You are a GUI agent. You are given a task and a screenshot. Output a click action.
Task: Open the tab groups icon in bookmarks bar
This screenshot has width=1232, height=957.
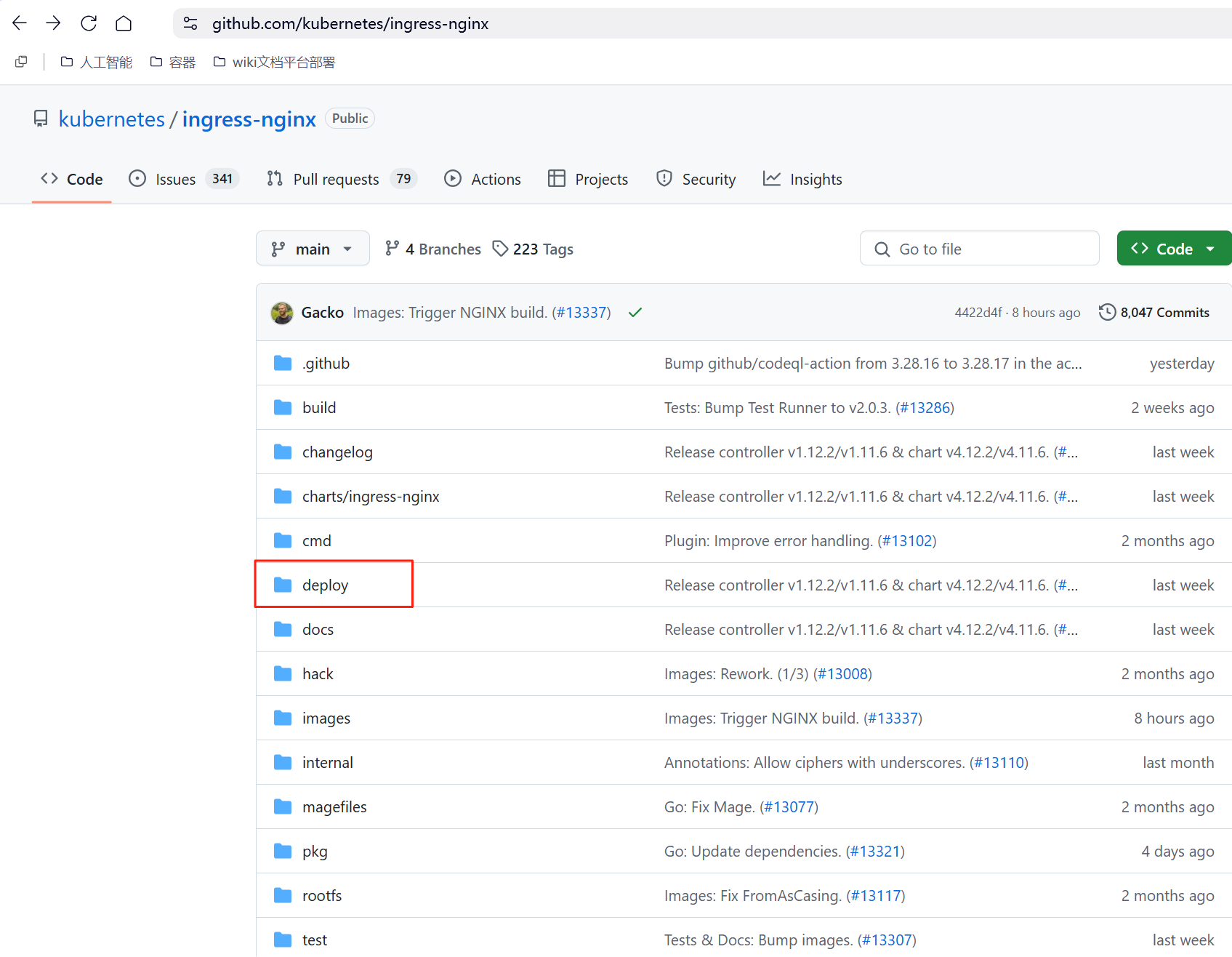pyautogui.click(x=21, y=62)
